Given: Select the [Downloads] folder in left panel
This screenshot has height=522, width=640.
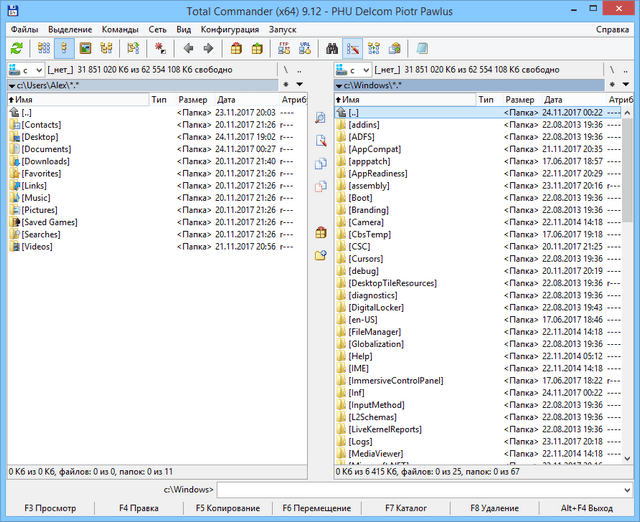Looking at the screenshot, I should coord(45,161).
